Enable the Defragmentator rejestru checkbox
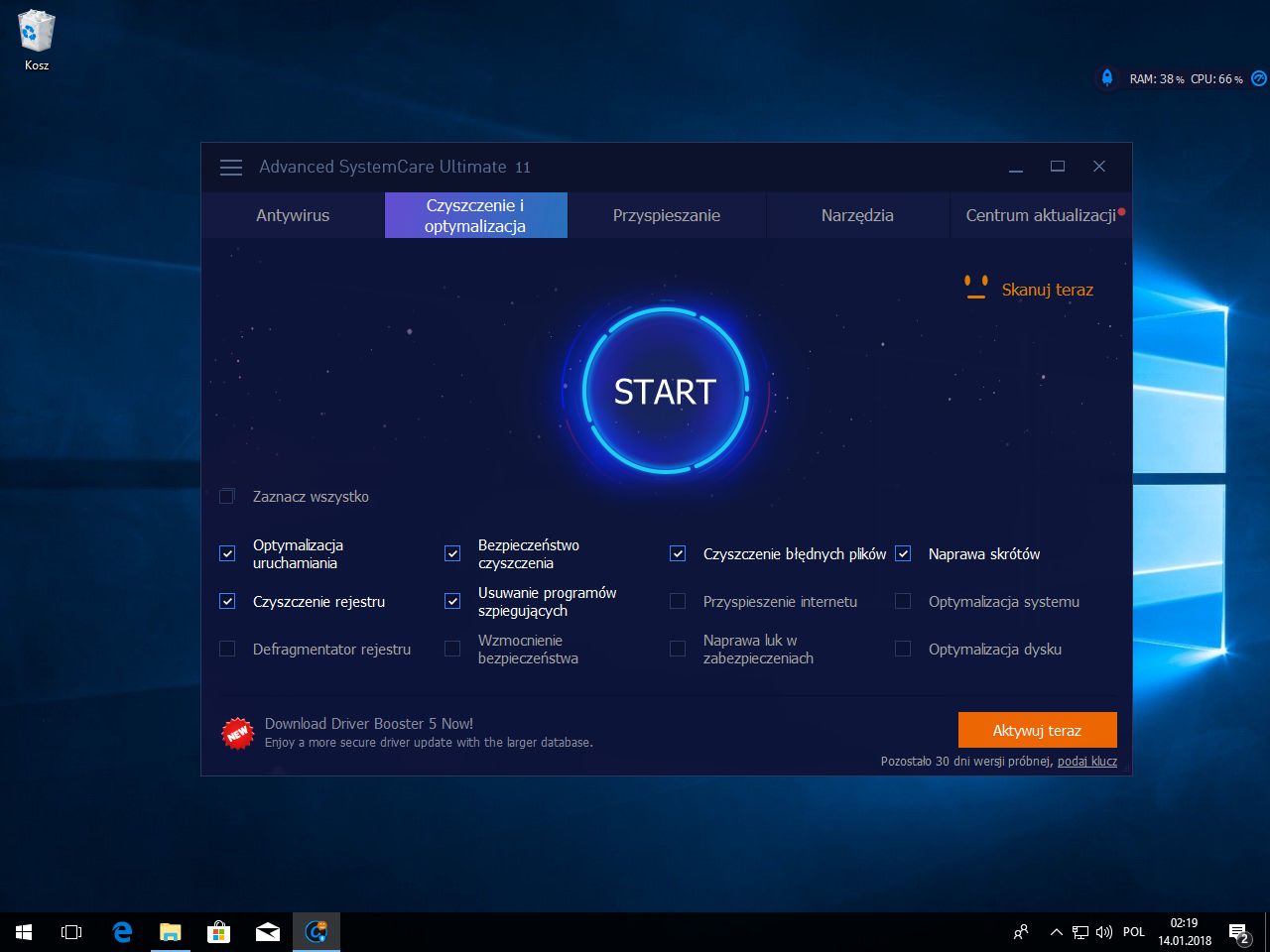 coord(227,649)
